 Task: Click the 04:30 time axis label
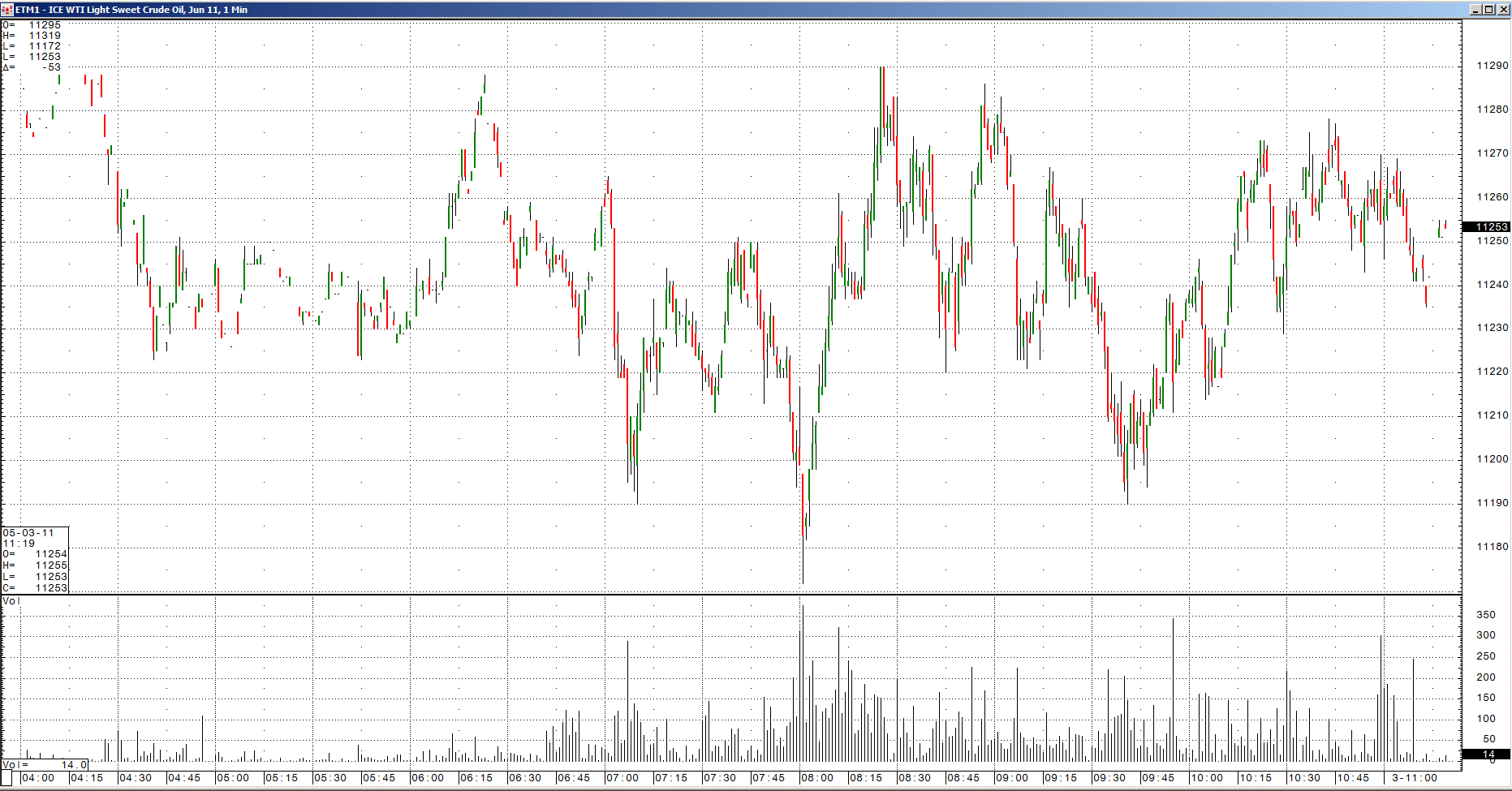(x=136, y=778)
